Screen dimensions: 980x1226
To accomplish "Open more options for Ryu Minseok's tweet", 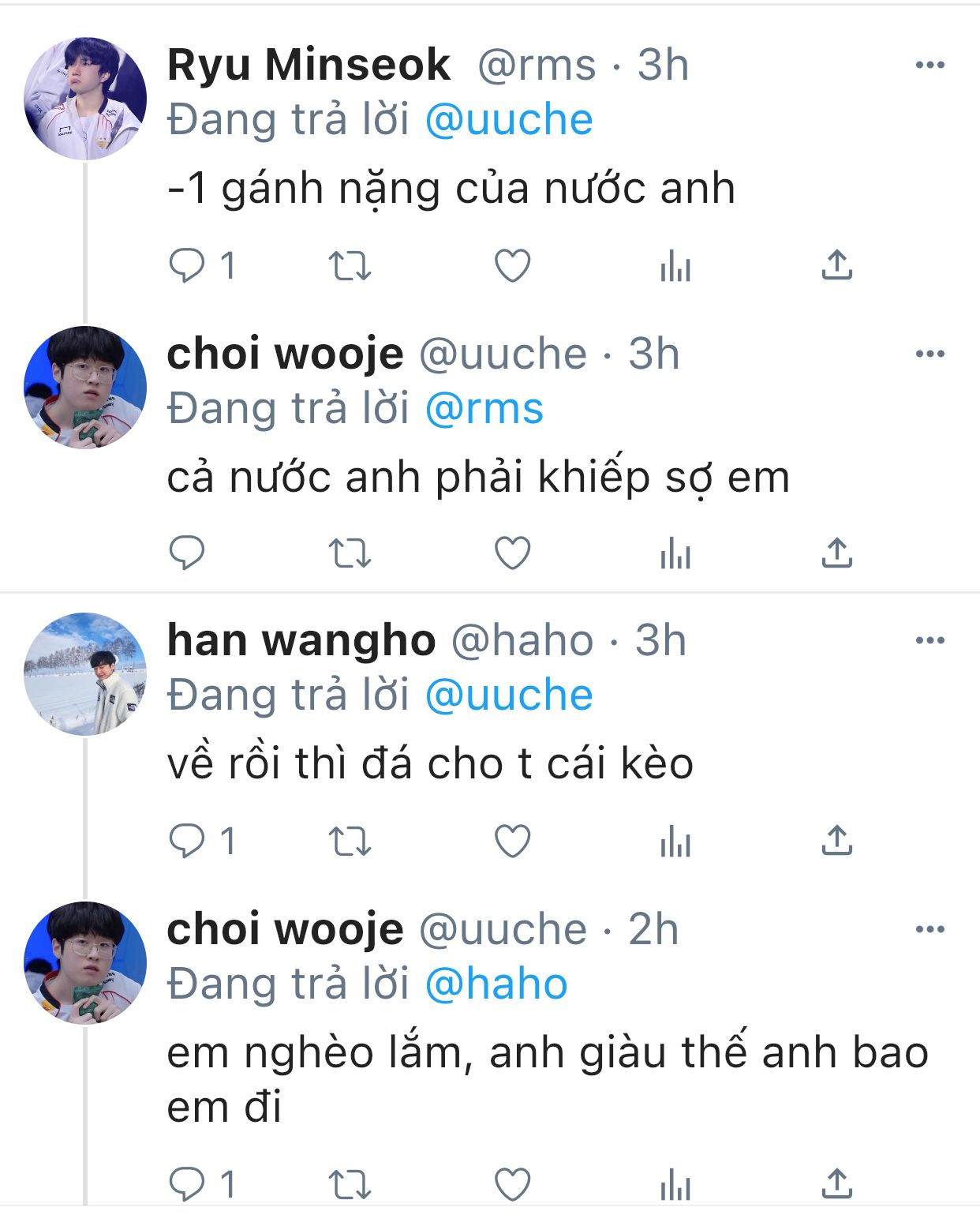I will 930,65.
